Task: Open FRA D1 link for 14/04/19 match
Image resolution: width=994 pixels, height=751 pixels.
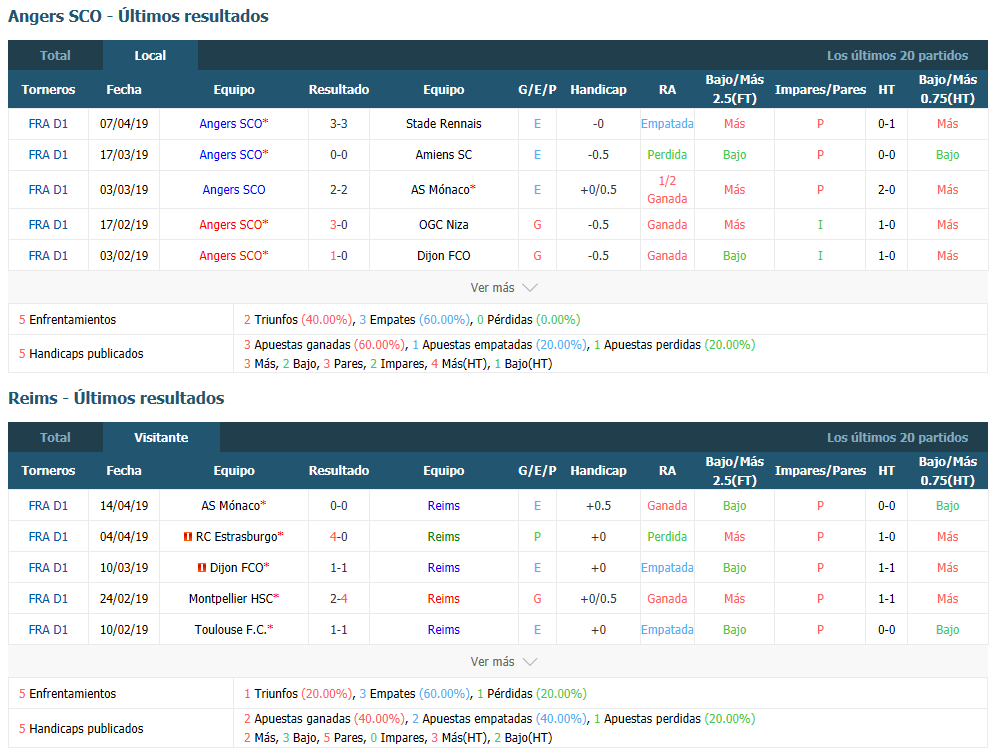Action: [48, 506]
